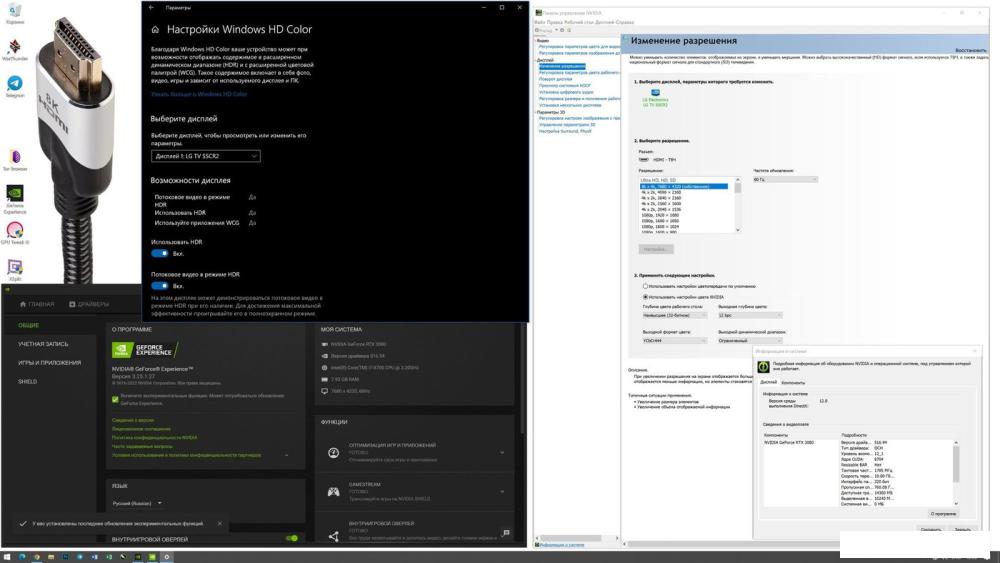This screenshot has height=563, width=1000.
Task: Open GeForce Experience desktop shortcut
Action: (15, 197)
